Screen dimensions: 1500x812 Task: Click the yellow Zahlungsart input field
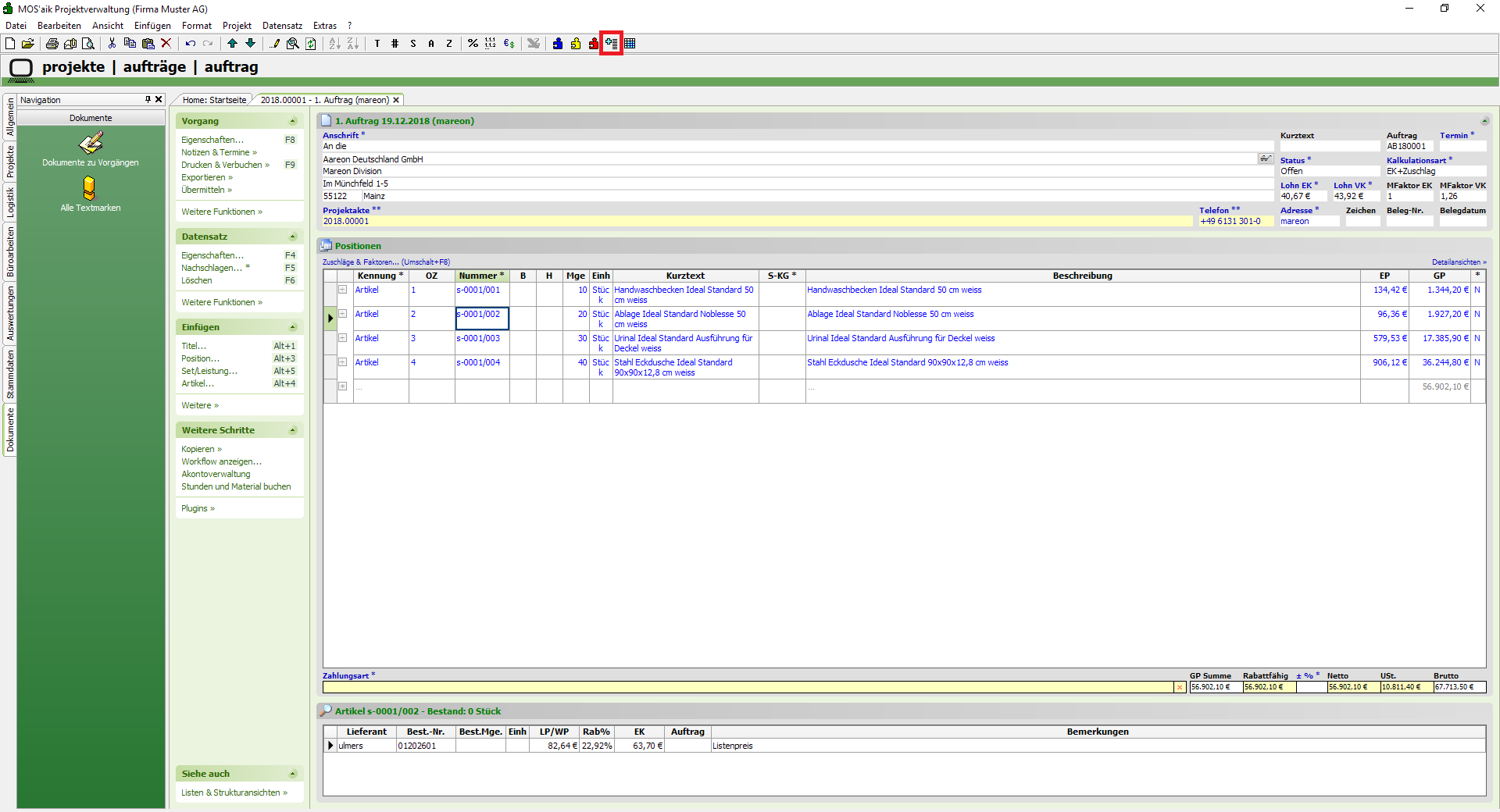pos(748,687)
